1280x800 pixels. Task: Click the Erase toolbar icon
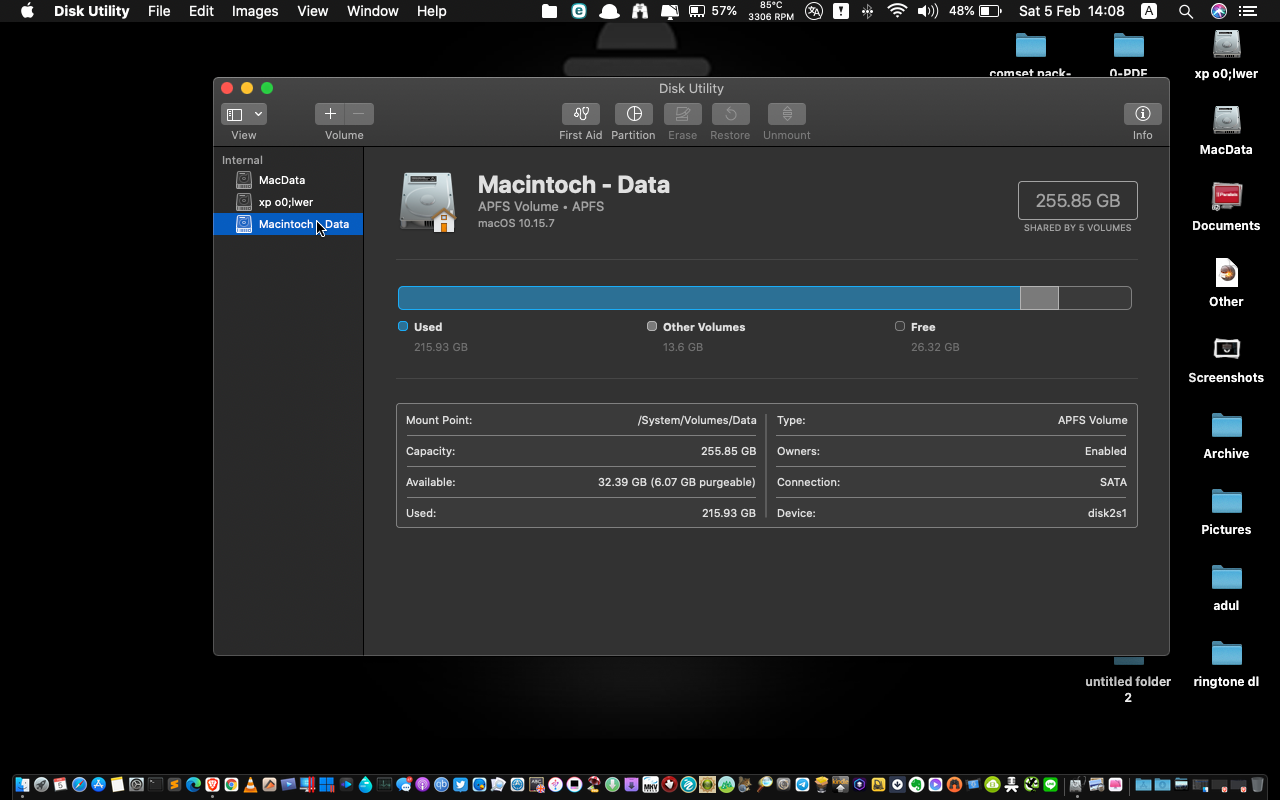coord(683,114)
